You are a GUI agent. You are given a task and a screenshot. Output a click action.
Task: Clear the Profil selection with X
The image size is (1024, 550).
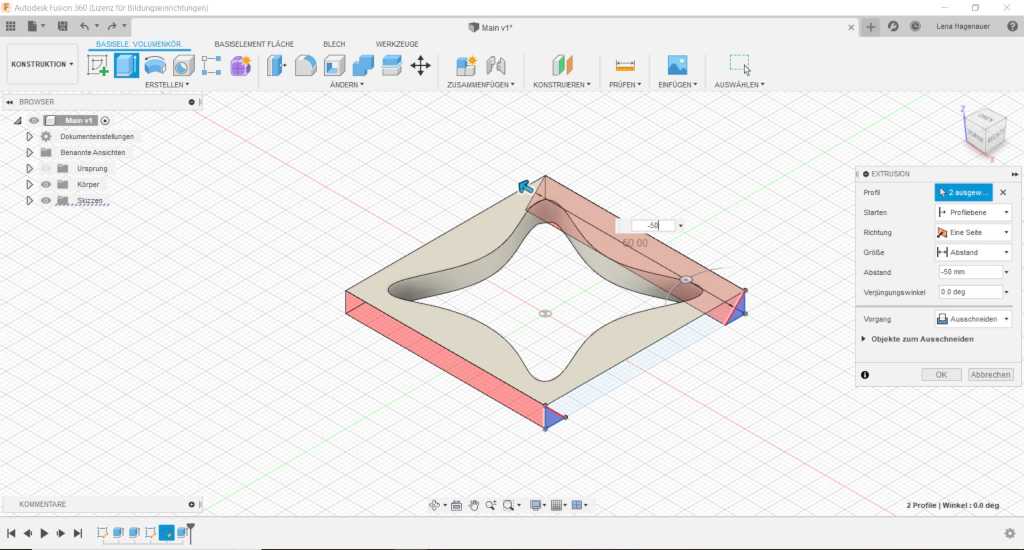pyautogui.click(x=1003, y=193)
